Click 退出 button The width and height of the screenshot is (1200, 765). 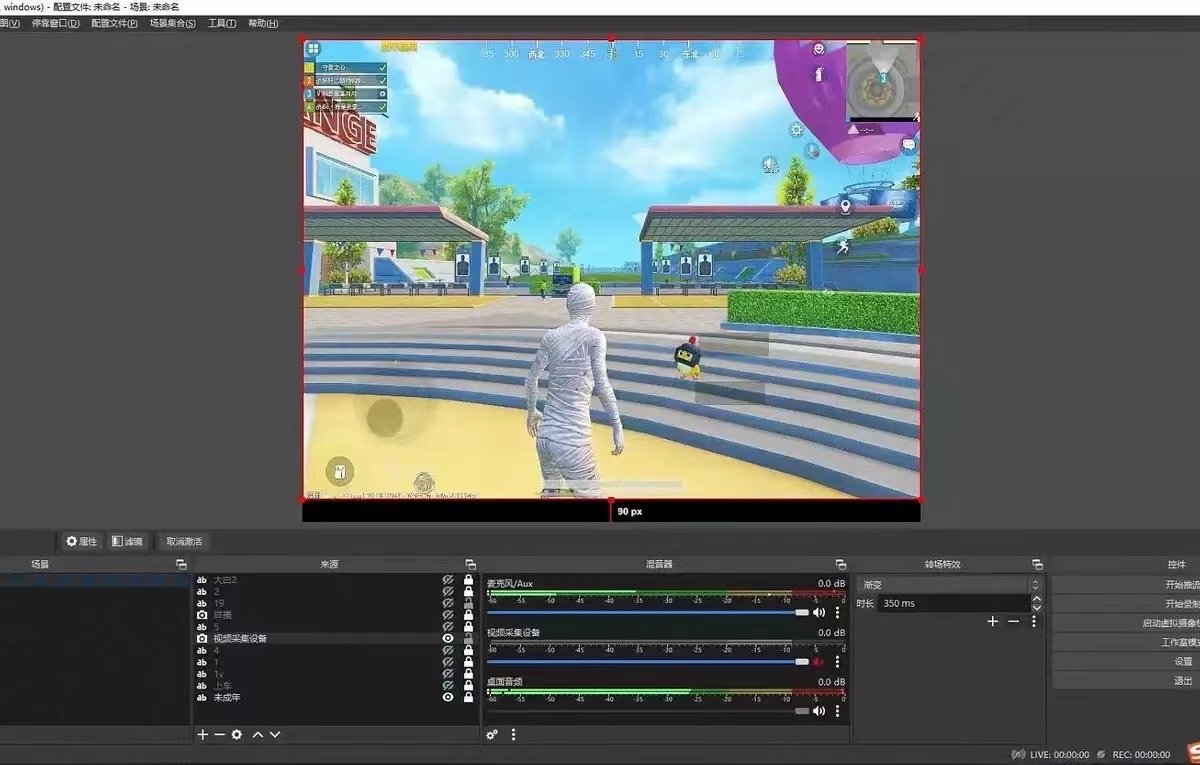click(x=1126, y=680)
